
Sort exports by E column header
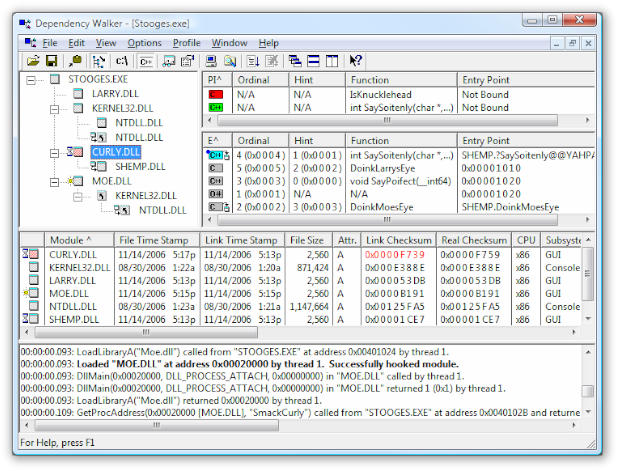(217, 141)
